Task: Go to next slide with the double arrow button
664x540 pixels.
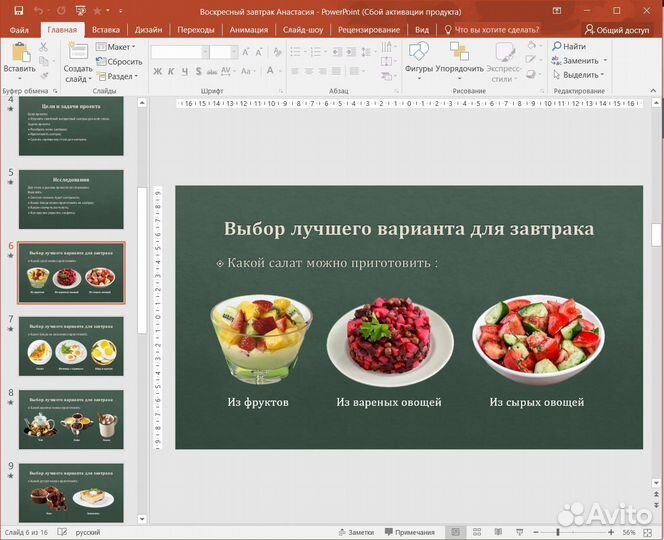Action: 656,505
